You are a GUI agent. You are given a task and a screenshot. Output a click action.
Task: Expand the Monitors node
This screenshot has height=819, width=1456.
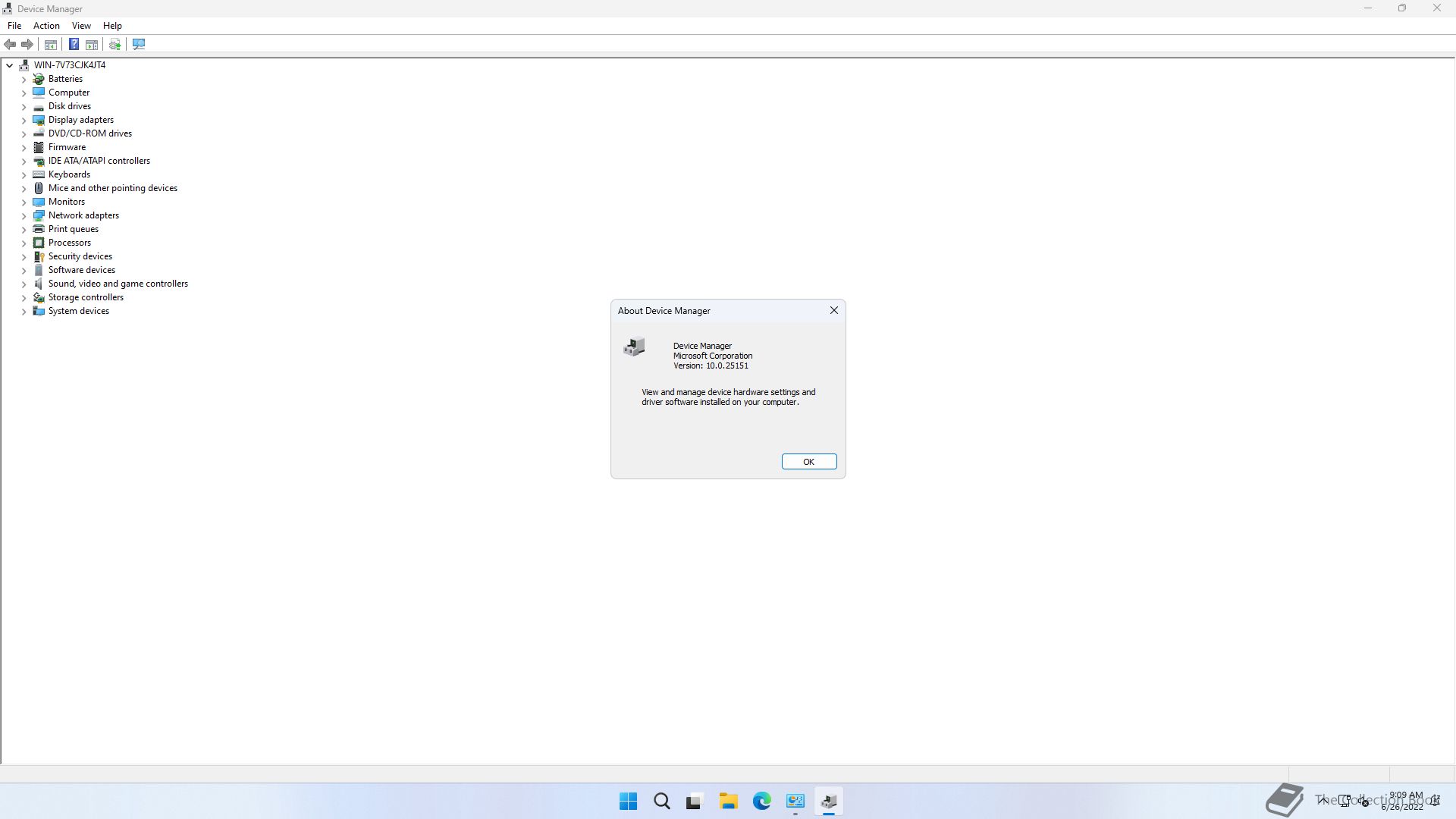pyautogui.click(x=24, y=202)
